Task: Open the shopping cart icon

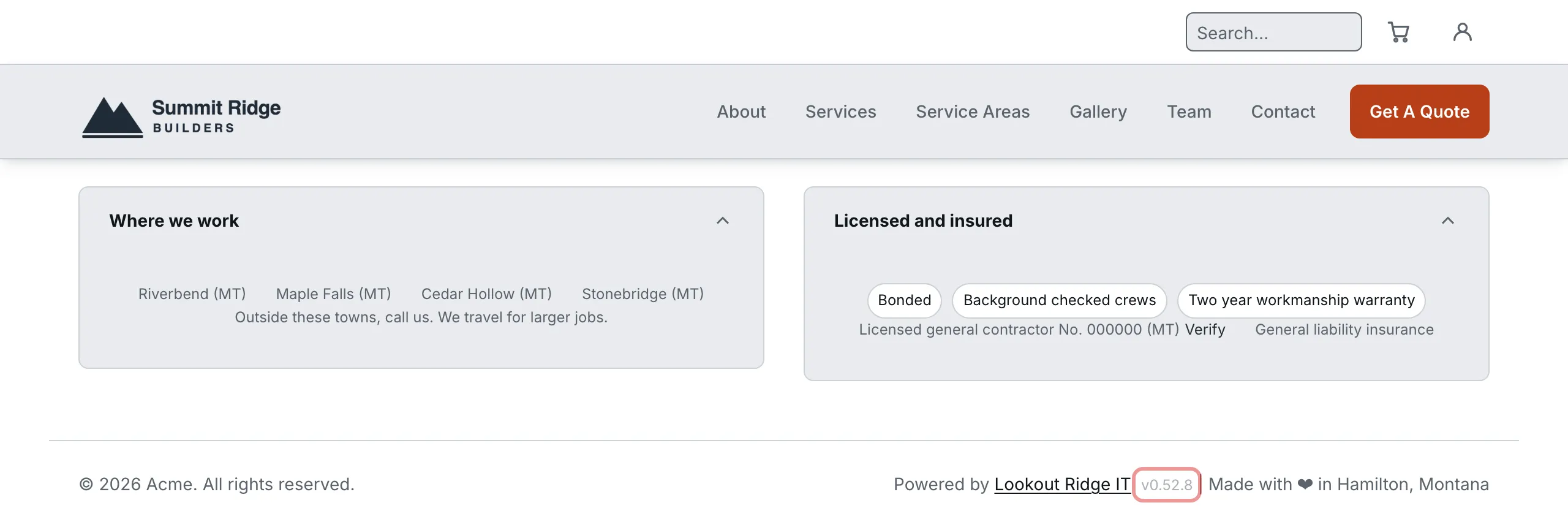Action: pyautogui.click(x=1398, y=32)
